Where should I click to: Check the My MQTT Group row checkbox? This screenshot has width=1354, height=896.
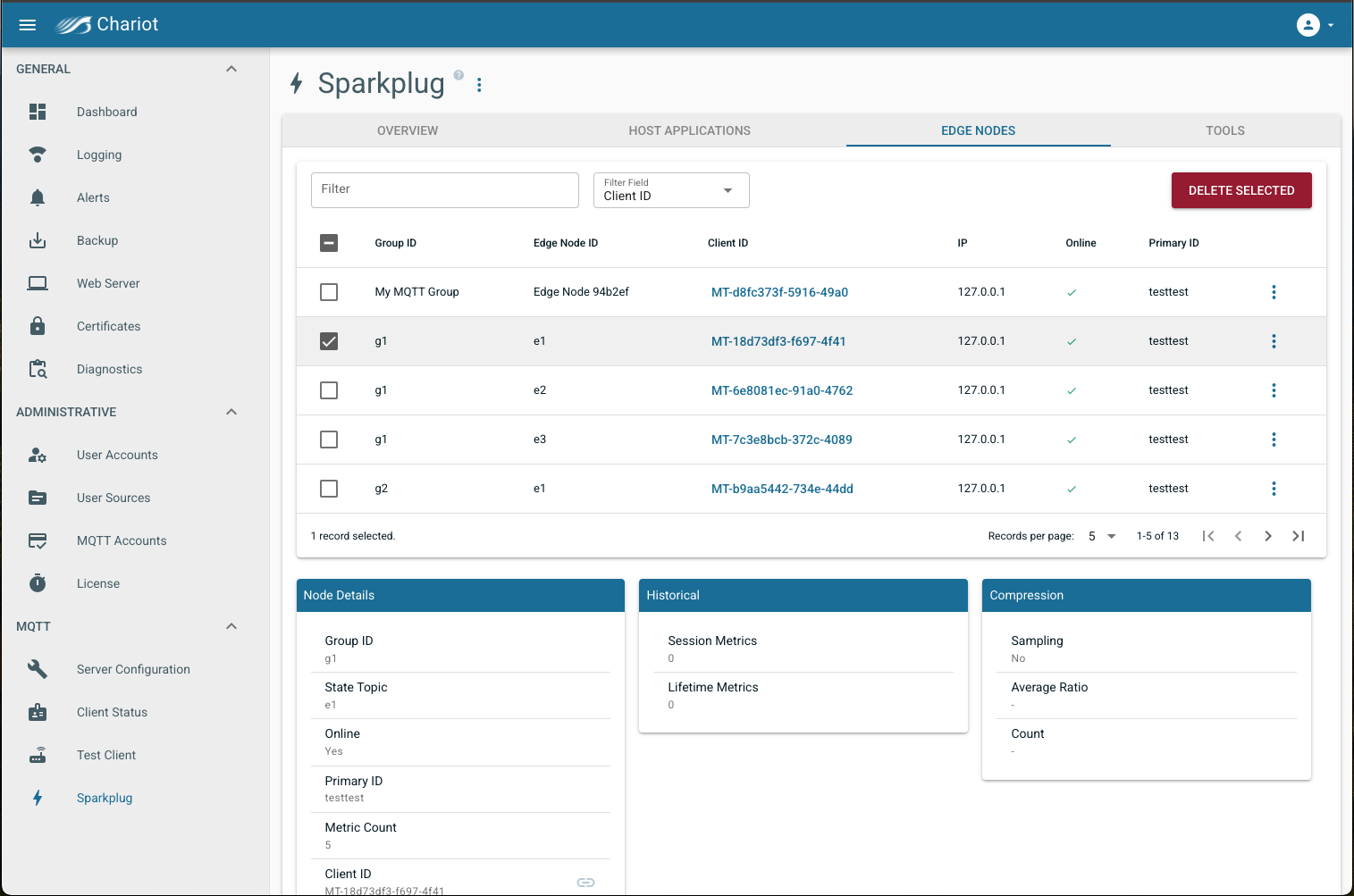tap(329, 292)
